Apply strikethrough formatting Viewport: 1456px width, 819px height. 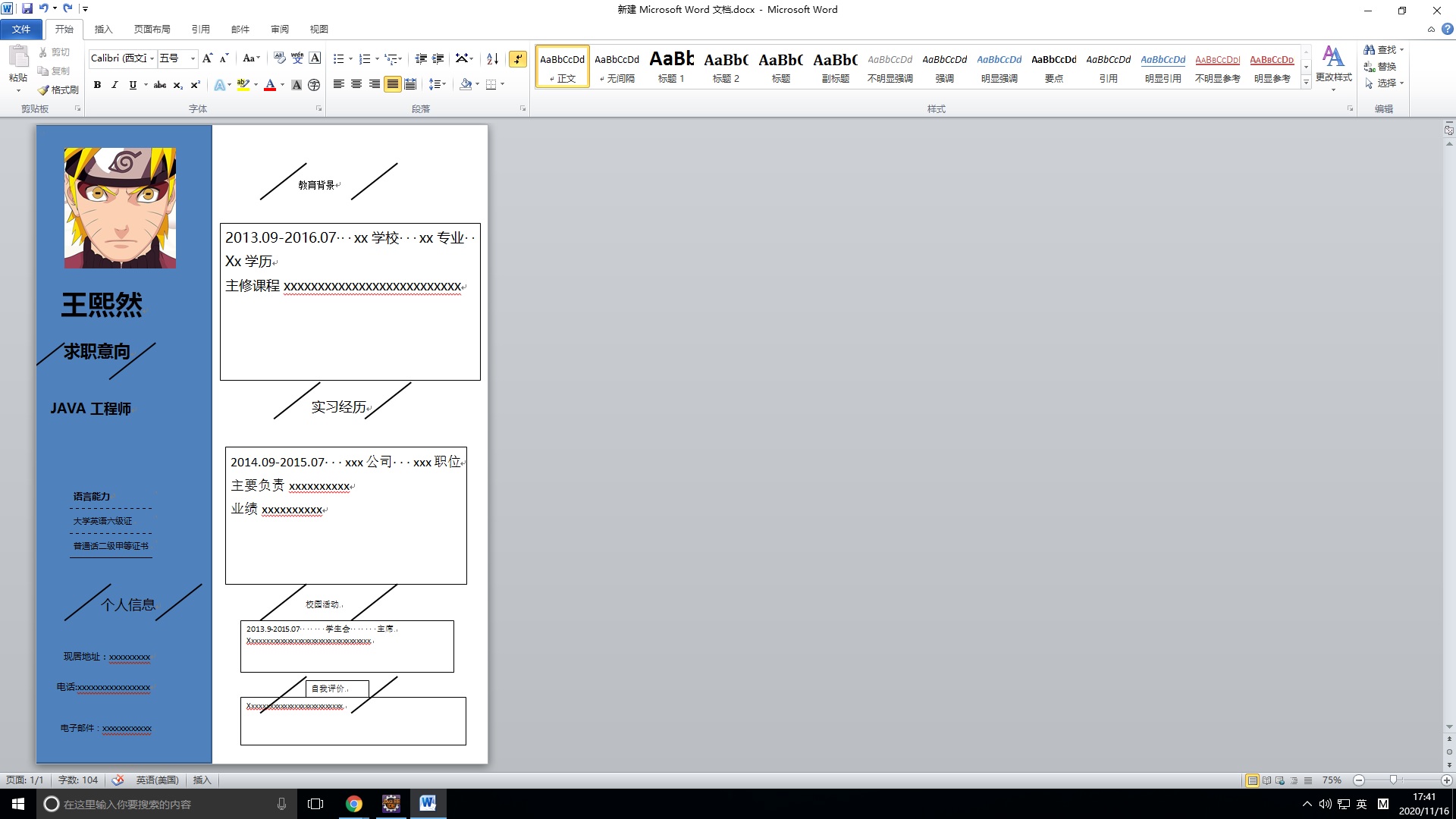(160, 85)
